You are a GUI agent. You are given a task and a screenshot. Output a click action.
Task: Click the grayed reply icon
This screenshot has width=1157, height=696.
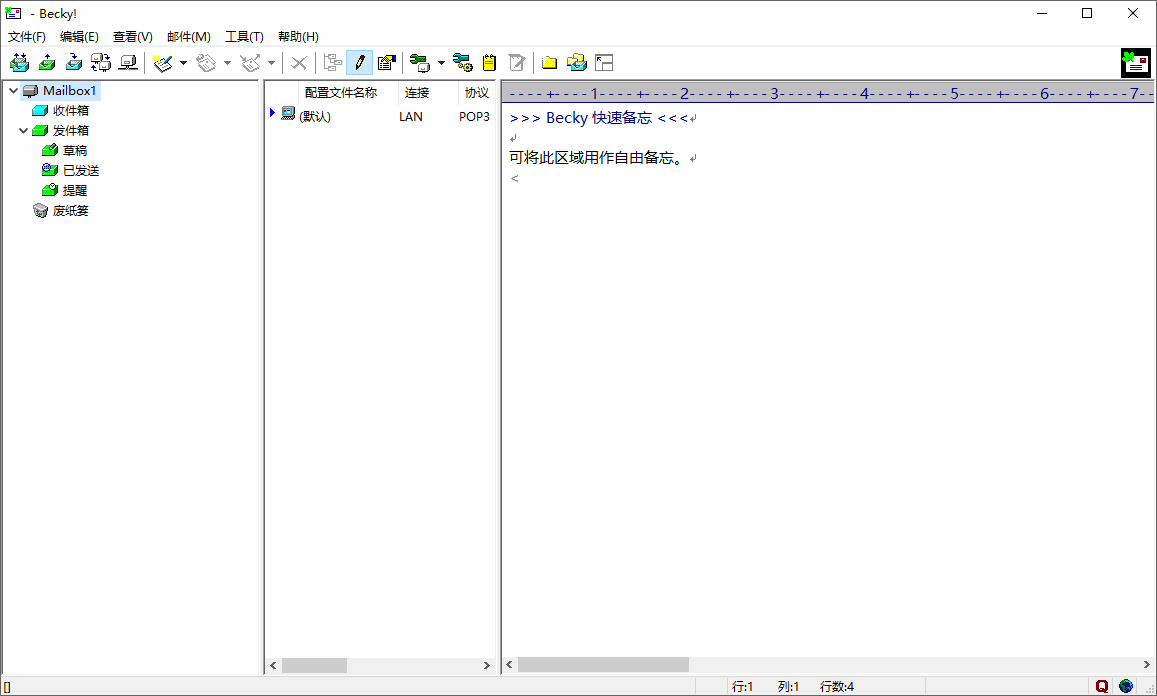click(207, 63)
